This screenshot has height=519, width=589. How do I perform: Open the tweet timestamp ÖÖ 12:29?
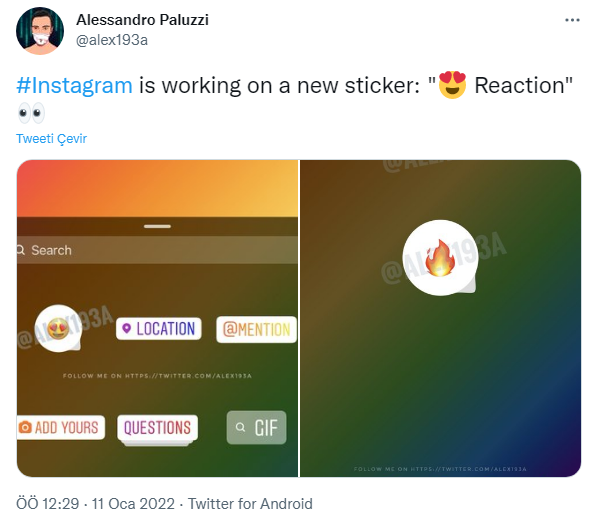[48, 504]
